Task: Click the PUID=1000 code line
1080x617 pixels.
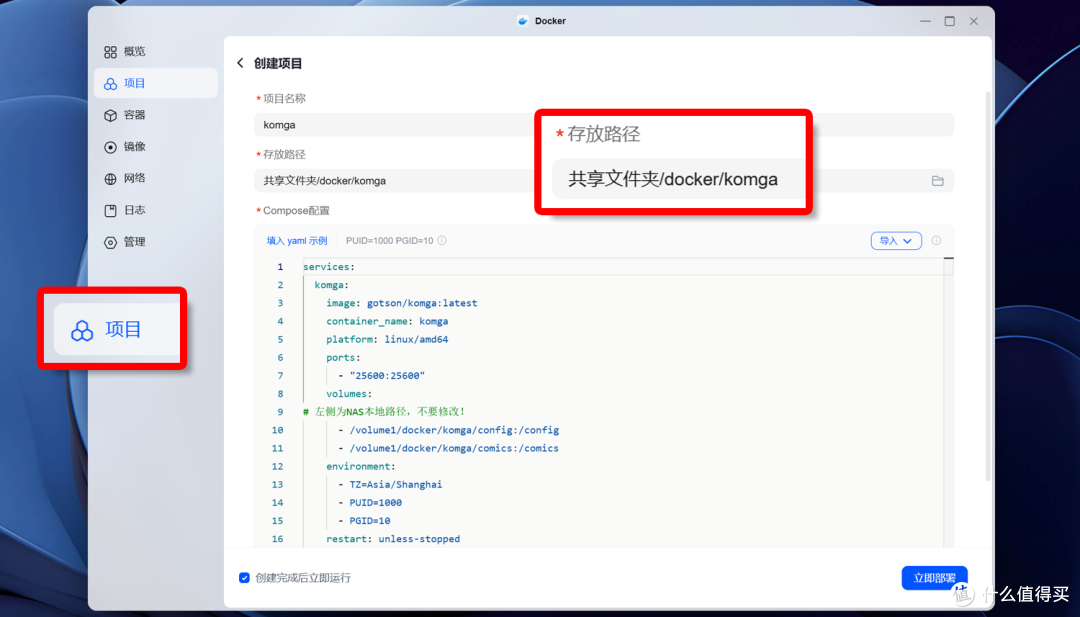Action: coord(370,502)
